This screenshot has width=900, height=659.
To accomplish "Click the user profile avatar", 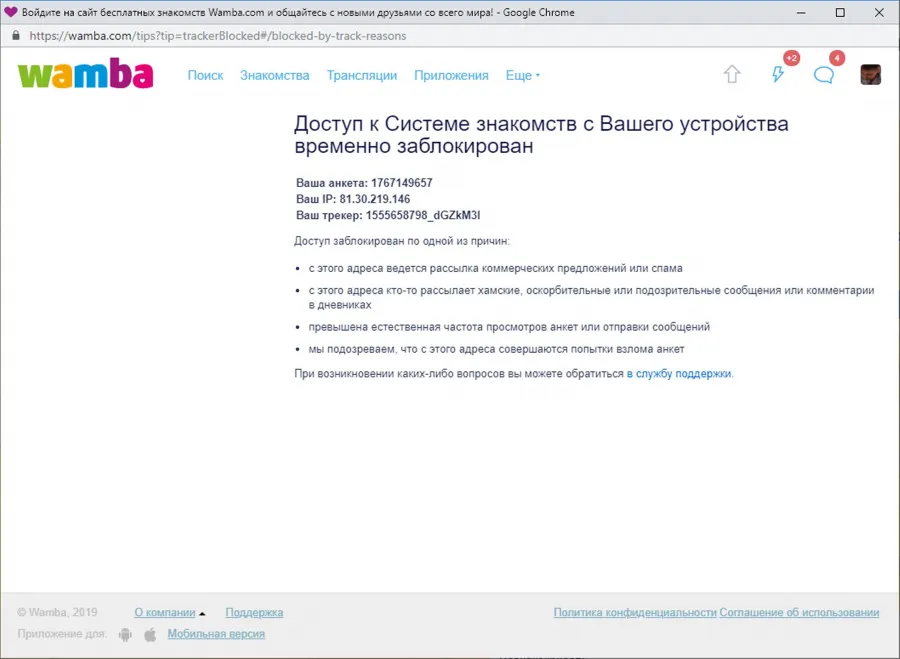I will tap(870, 75).
